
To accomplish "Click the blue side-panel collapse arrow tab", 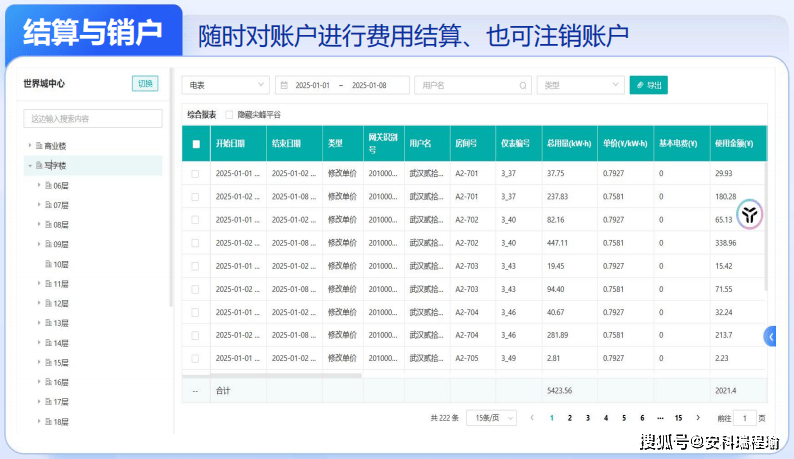I will 770,336.
